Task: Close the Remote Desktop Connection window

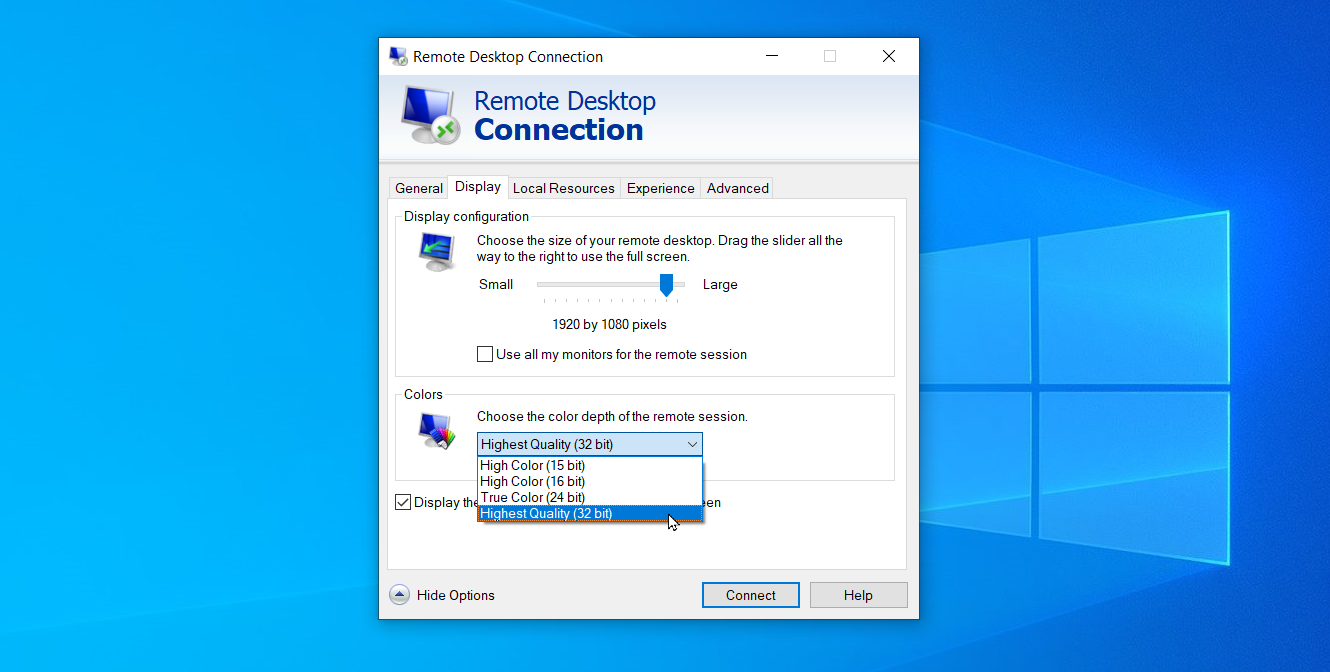Action: [x=889, y=56]
